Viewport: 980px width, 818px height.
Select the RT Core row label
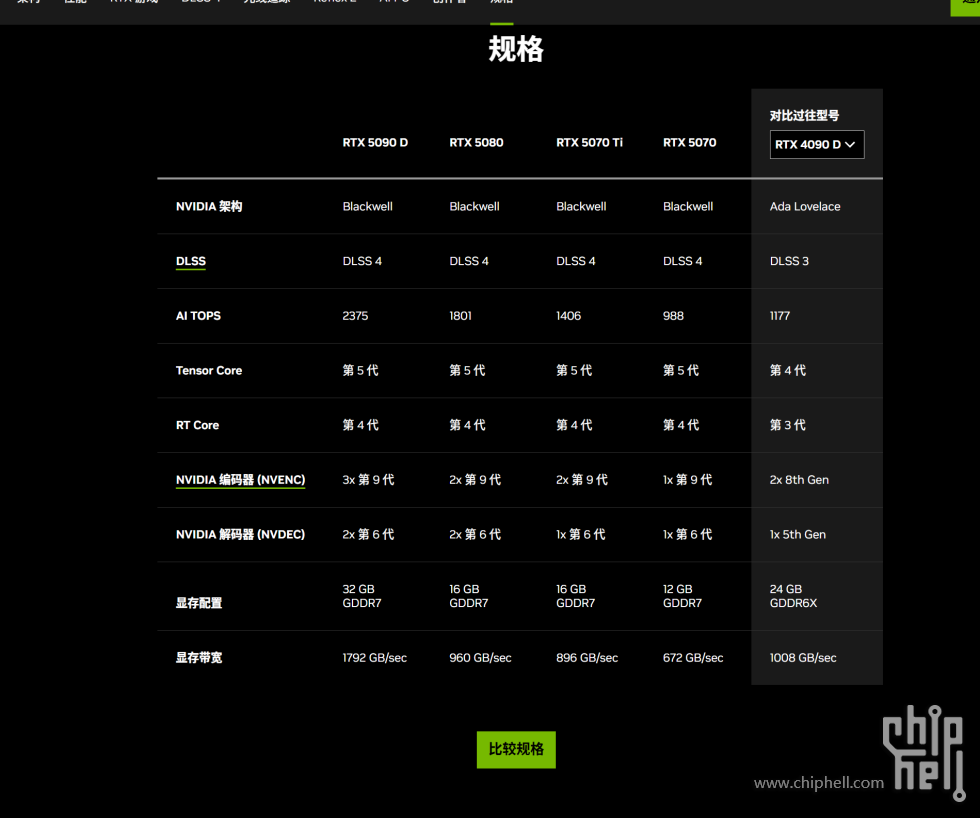click(198, 425)
